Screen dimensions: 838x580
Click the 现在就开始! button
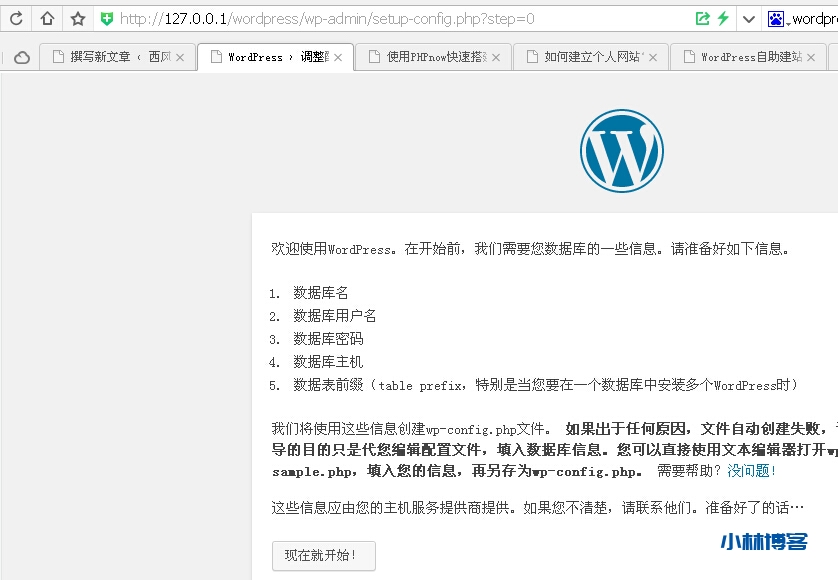pos(323,556)
